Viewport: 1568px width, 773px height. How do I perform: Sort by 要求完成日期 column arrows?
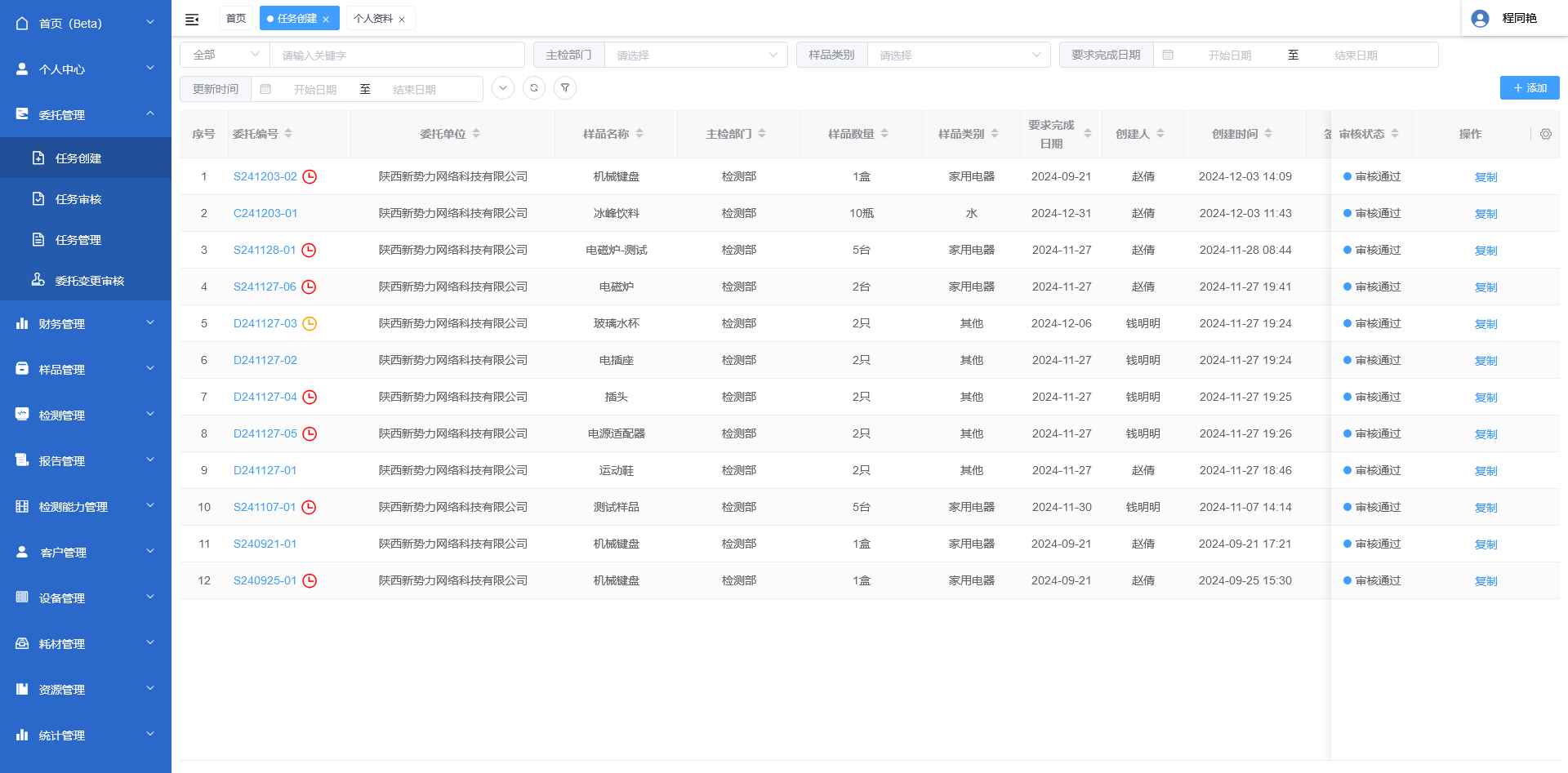pos(1088,134)
